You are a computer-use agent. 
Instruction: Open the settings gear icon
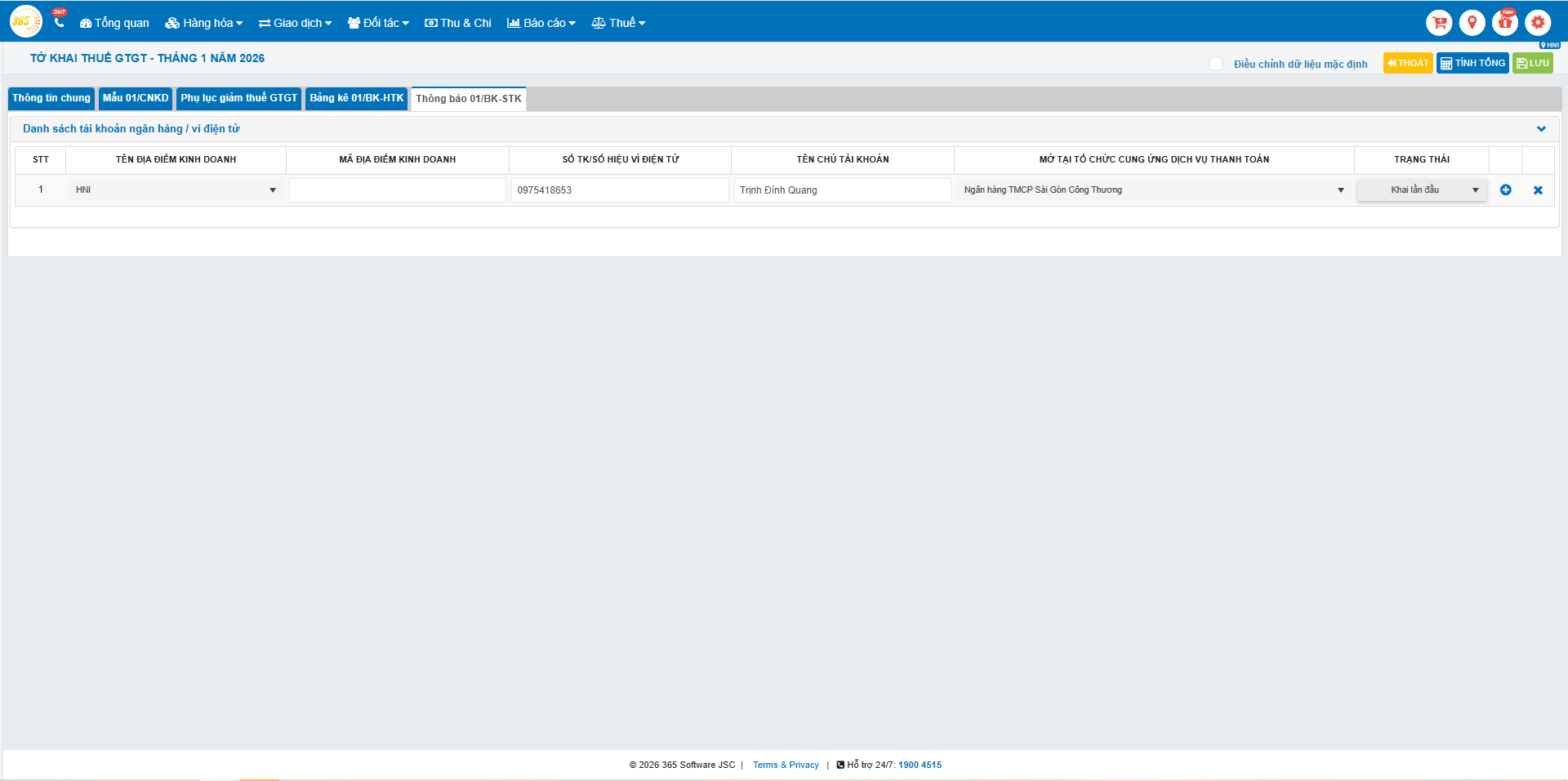pos(1538,23)
